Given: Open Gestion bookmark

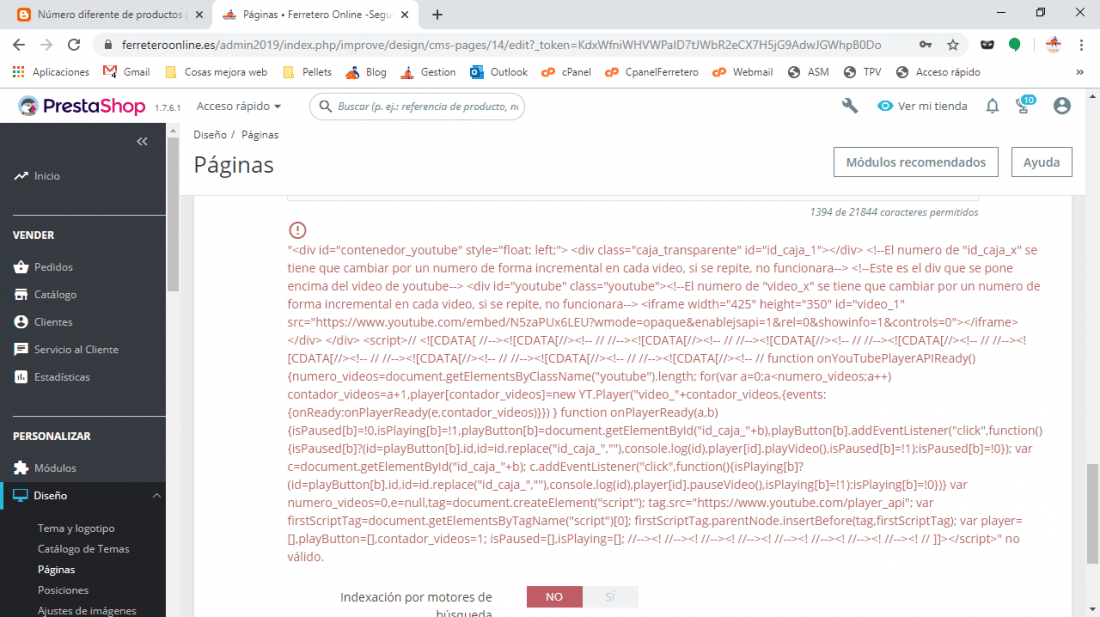Looking at the screenshot, I should coord(428,72).
